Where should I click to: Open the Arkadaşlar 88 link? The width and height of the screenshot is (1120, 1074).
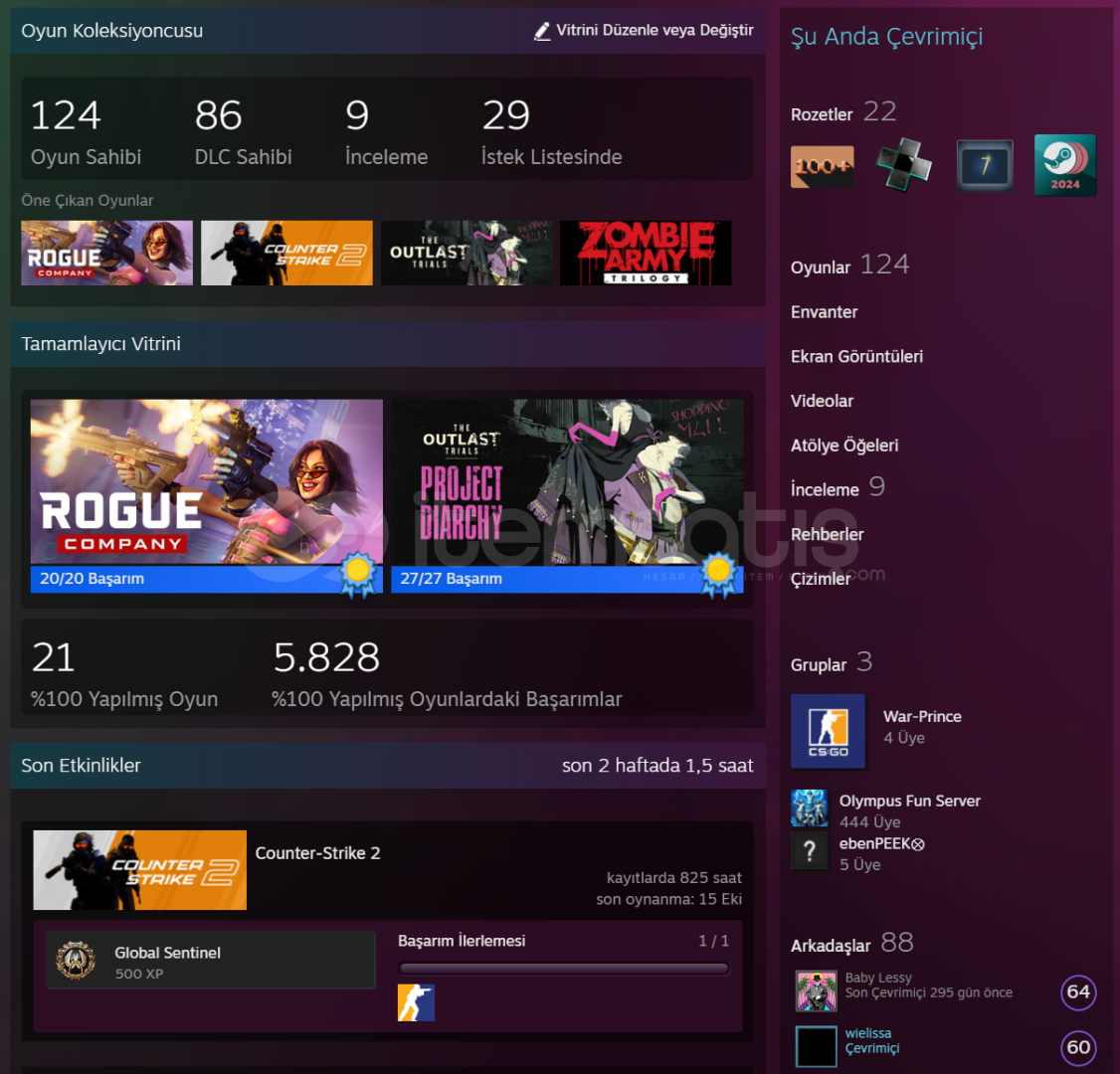pyautogui.click(x=852, y=944)
